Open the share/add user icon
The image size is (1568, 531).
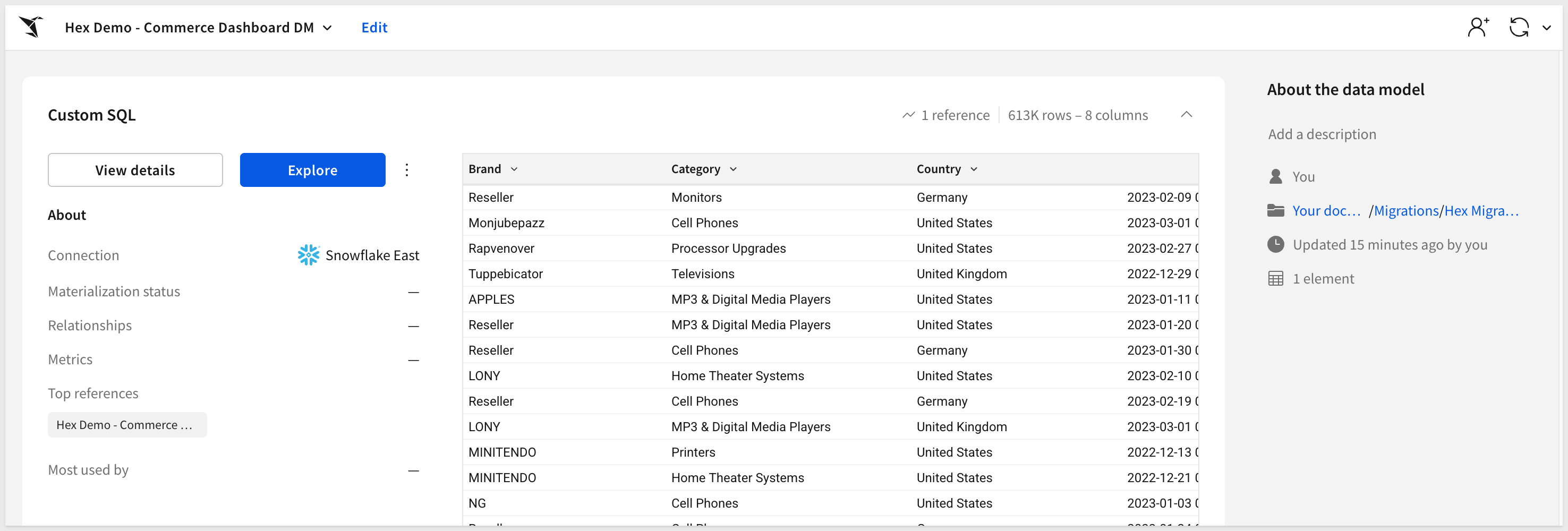click(x=1478, y=28)
